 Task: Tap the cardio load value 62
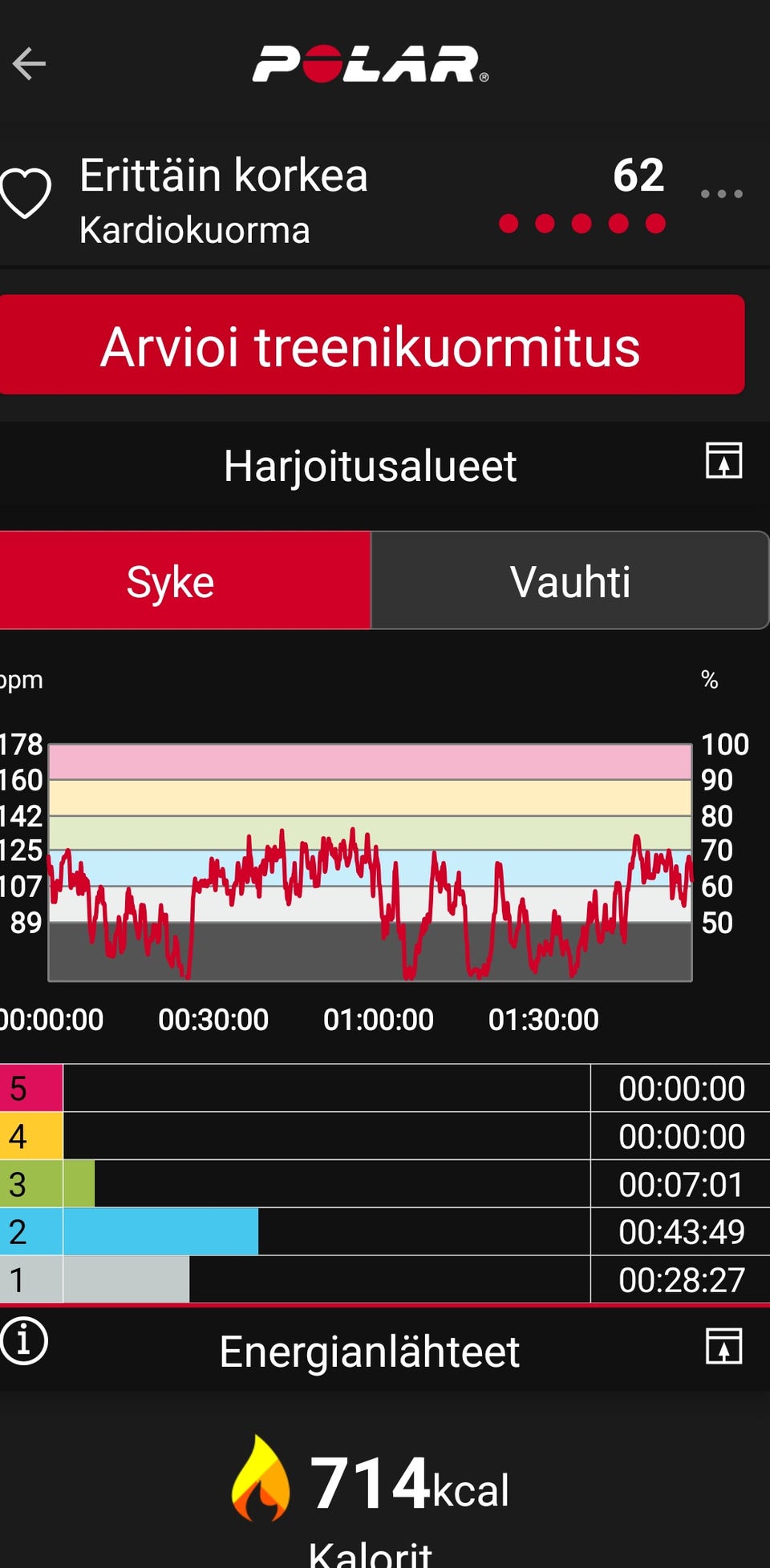click(x=638, y=175)
